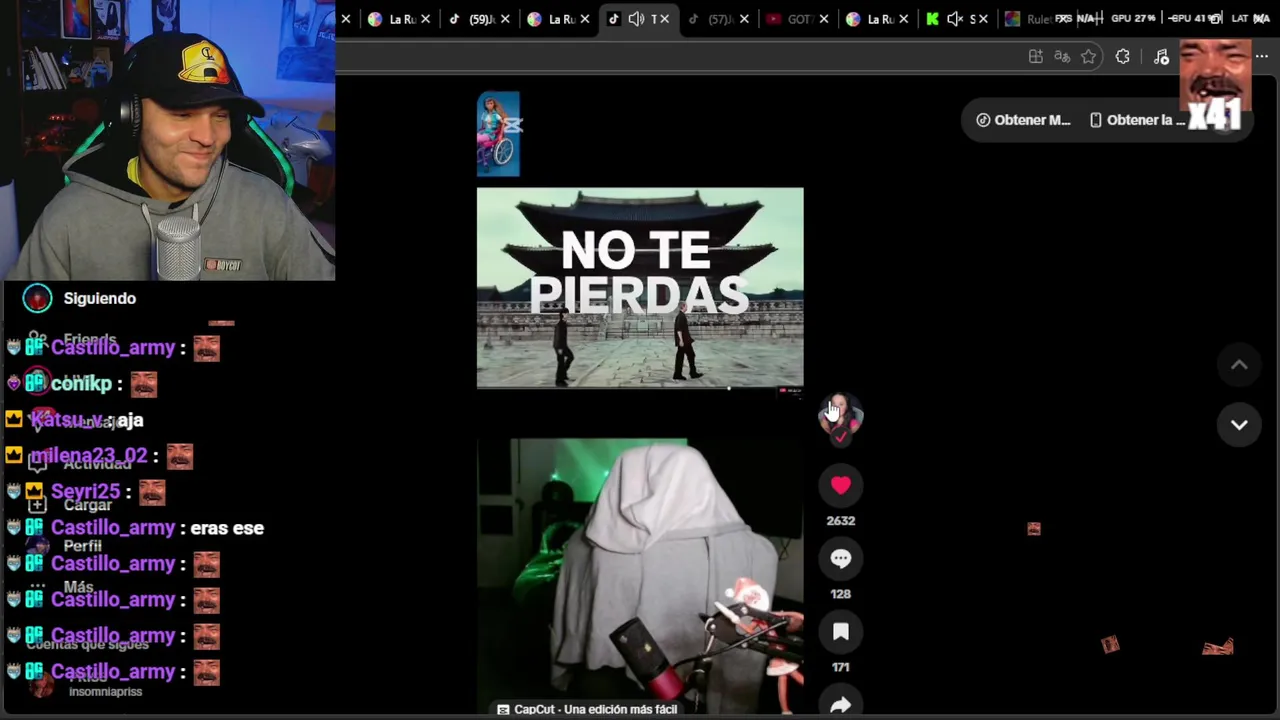Click the conikp username in chat
The image size is (1280, 720).
(81, 384)
